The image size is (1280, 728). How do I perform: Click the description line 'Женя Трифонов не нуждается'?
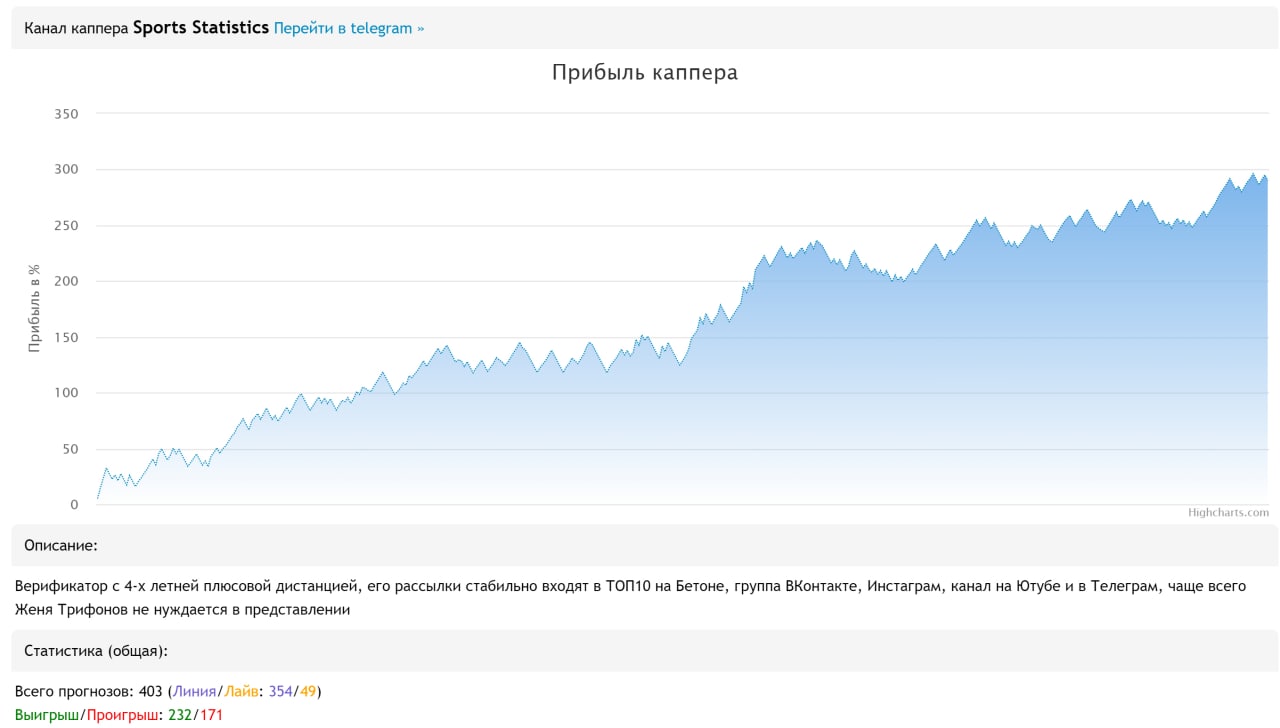pyautogui.click(x=182, y=609)
